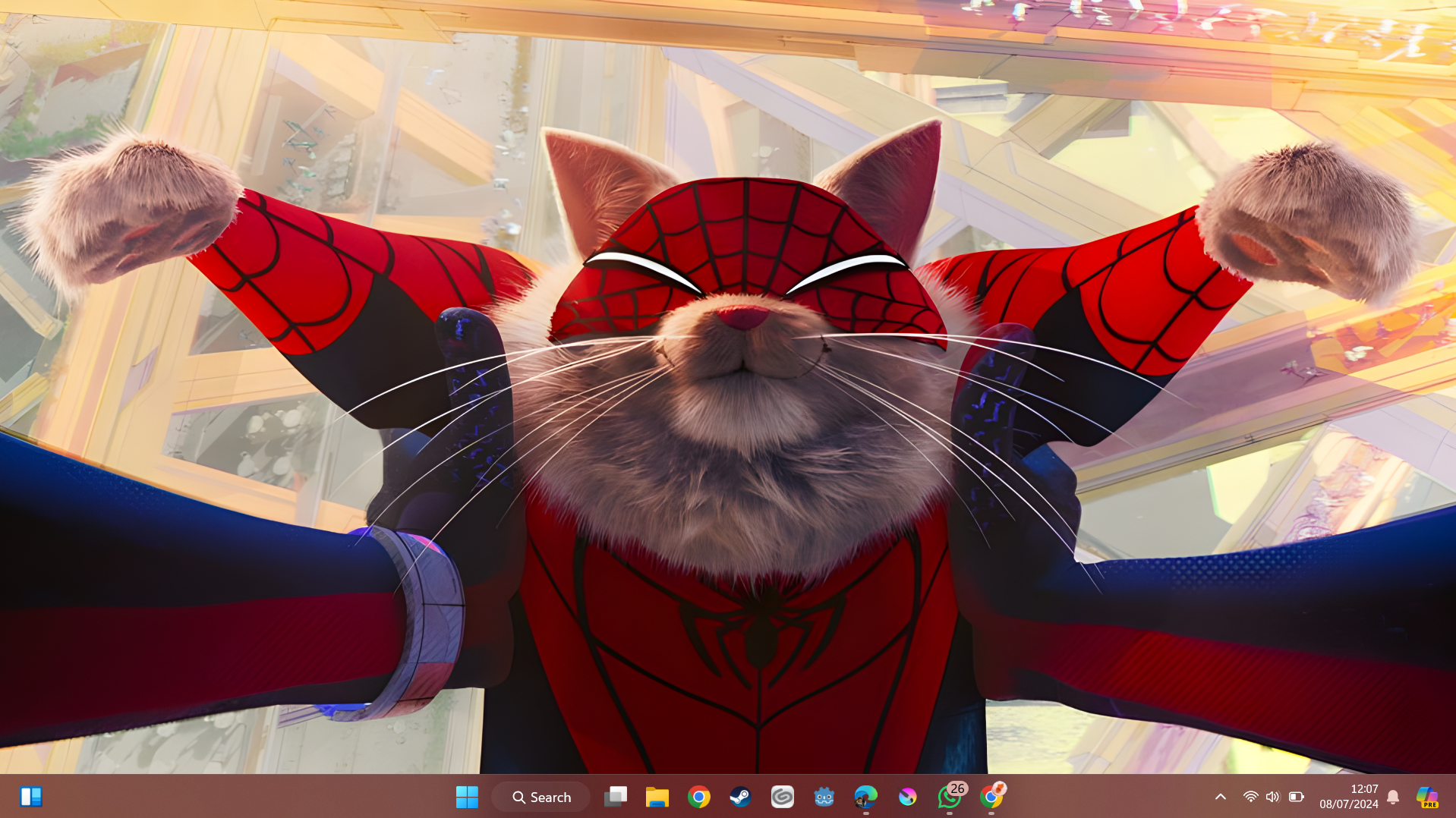This screenshot has width=1456, height=818.
Task: Check the battery status icon
Action: (x=1297, y=797)
